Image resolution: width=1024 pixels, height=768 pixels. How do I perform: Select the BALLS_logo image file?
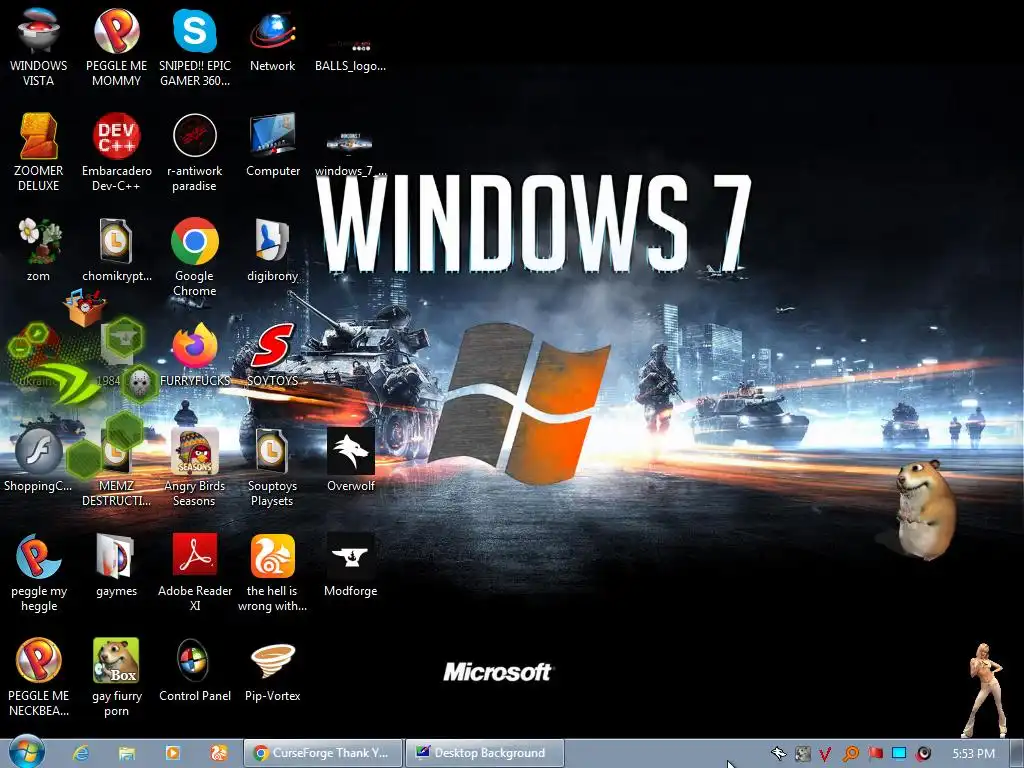pos(351,56)
